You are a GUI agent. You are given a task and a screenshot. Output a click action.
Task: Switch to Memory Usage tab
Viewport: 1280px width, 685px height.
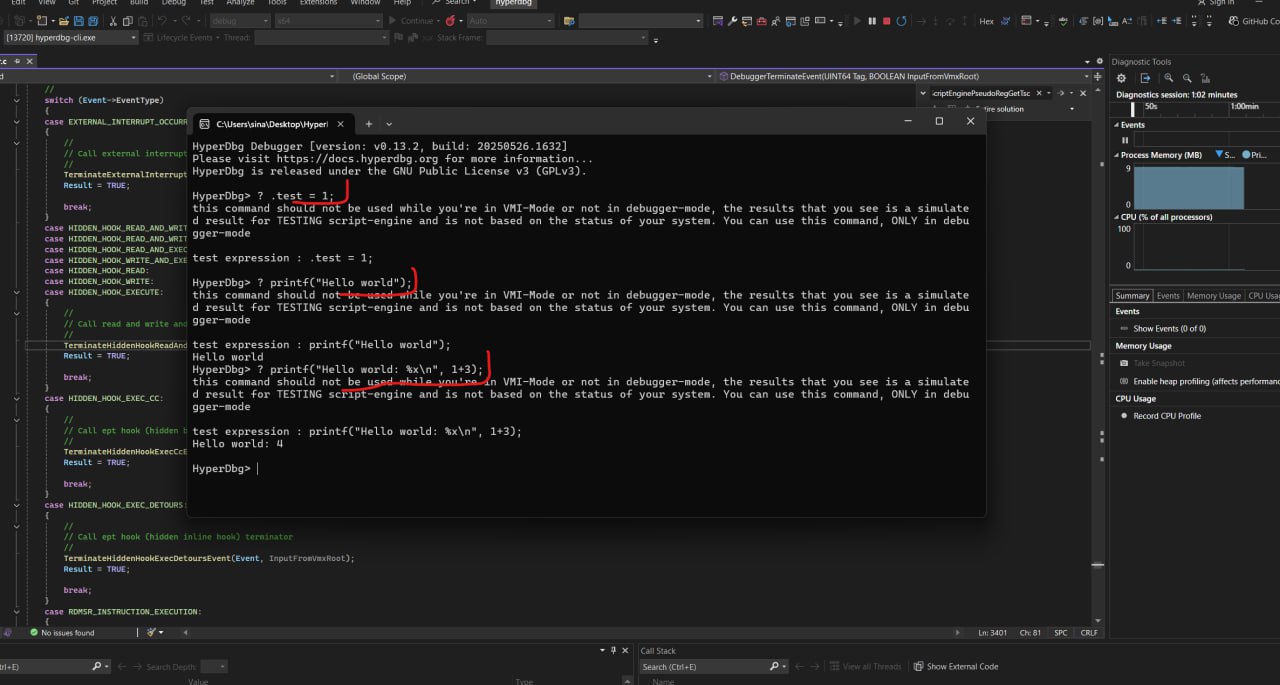coord(1214,296)
